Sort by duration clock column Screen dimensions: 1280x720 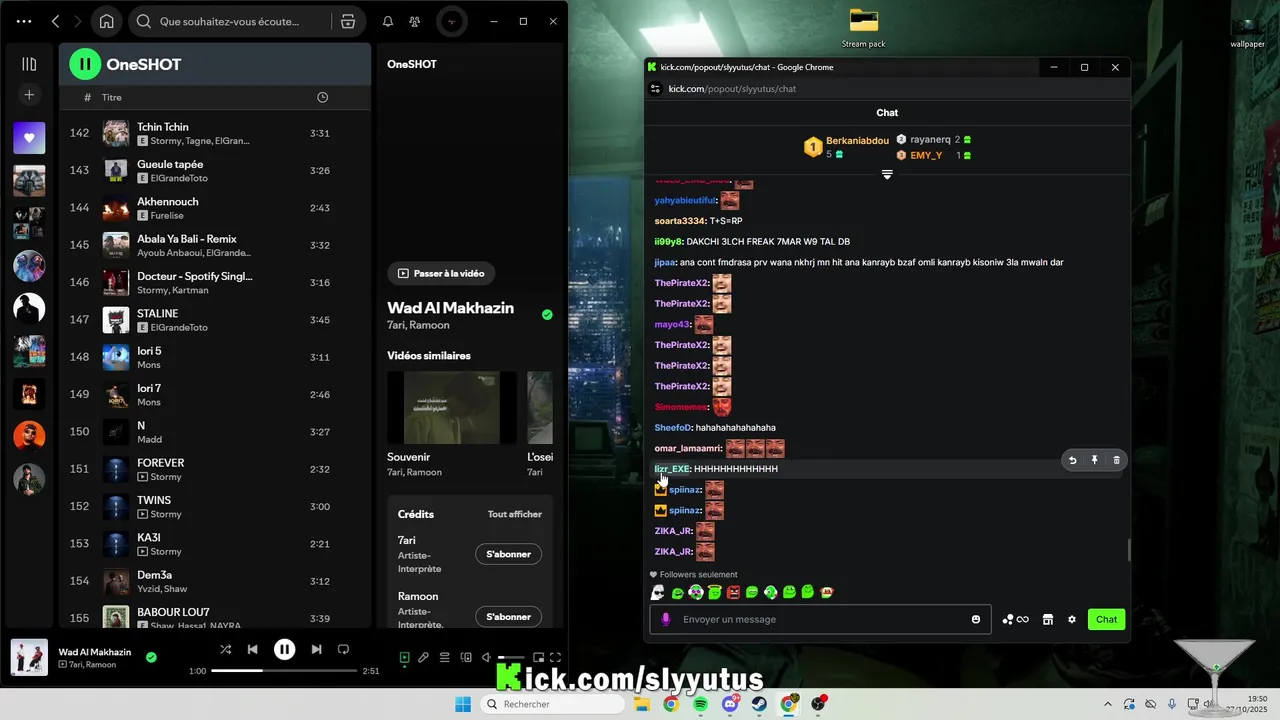(x=322, y=97)
